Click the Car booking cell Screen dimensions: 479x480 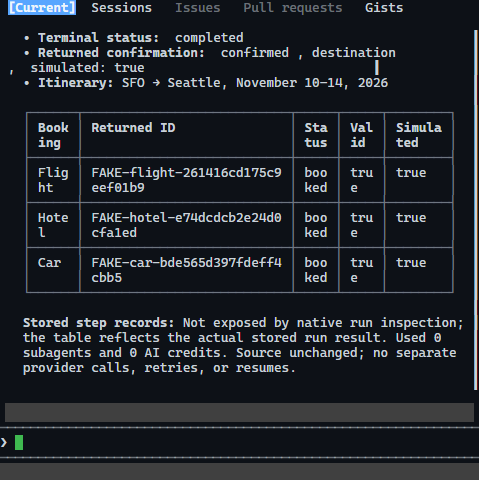click(53, 270)
